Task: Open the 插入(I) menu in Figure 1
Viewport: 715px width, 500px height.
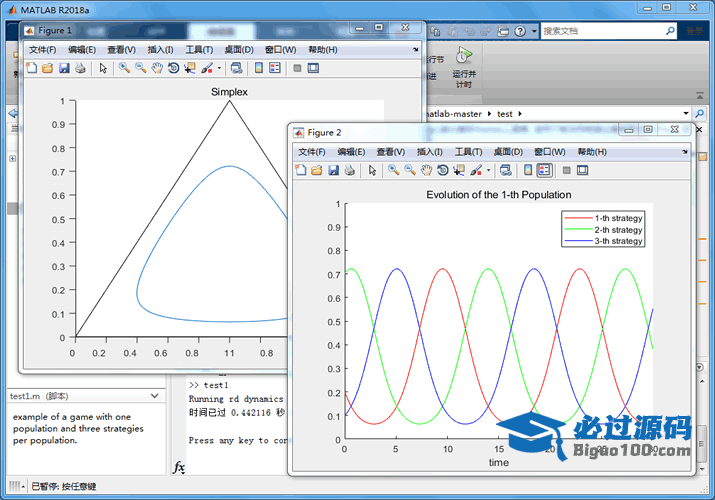Action: coord(160,50)
